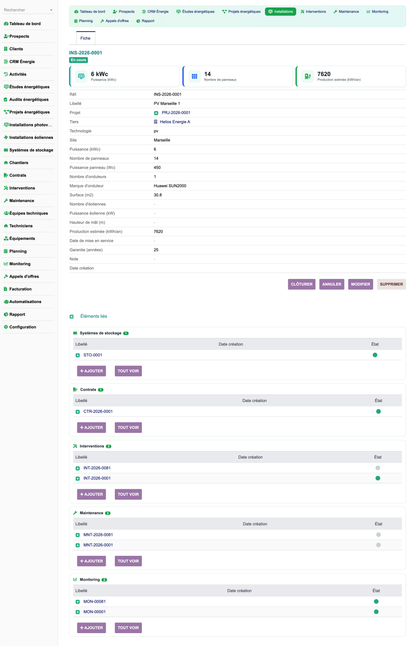Open Projets énergétiques in left sidebar
The image size is (416, 651).
pyautogui.click(x=29, y=112)
